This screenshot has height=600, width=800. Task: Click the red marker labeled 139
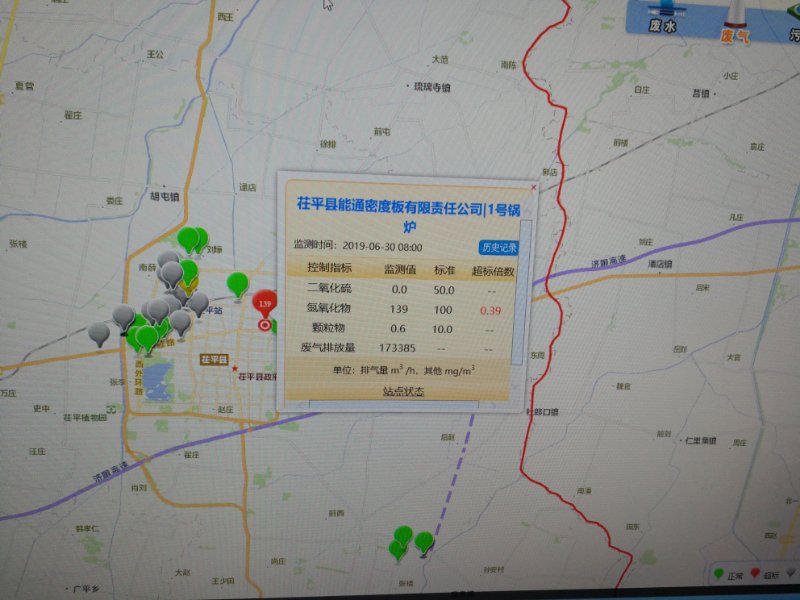click(265, 302)
